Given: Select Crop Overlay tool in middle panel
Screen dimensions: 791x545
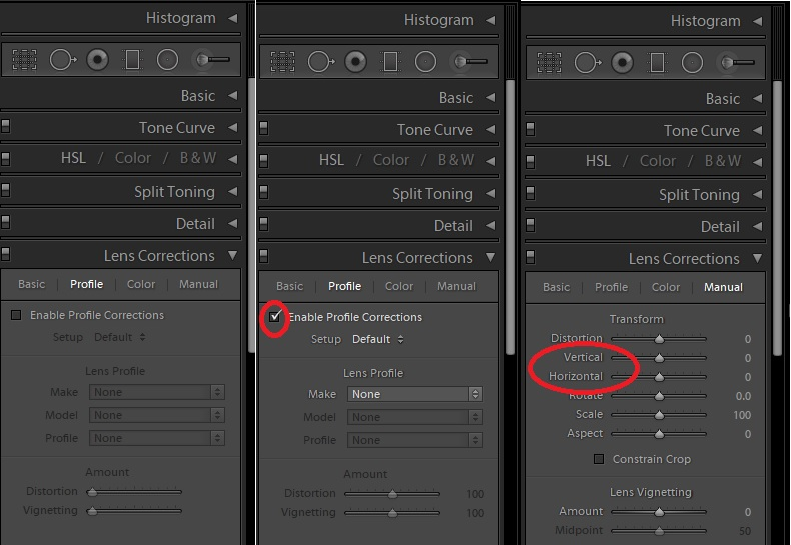Looking at the screenshot, I should (282, 62).
